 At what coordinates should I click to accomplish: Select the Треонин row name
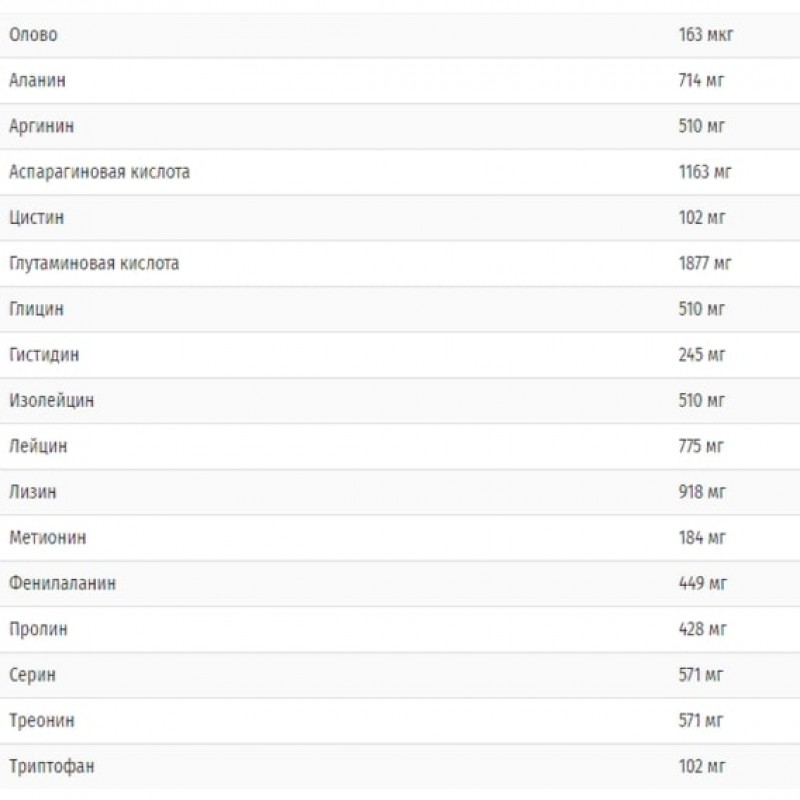(41, 721)
